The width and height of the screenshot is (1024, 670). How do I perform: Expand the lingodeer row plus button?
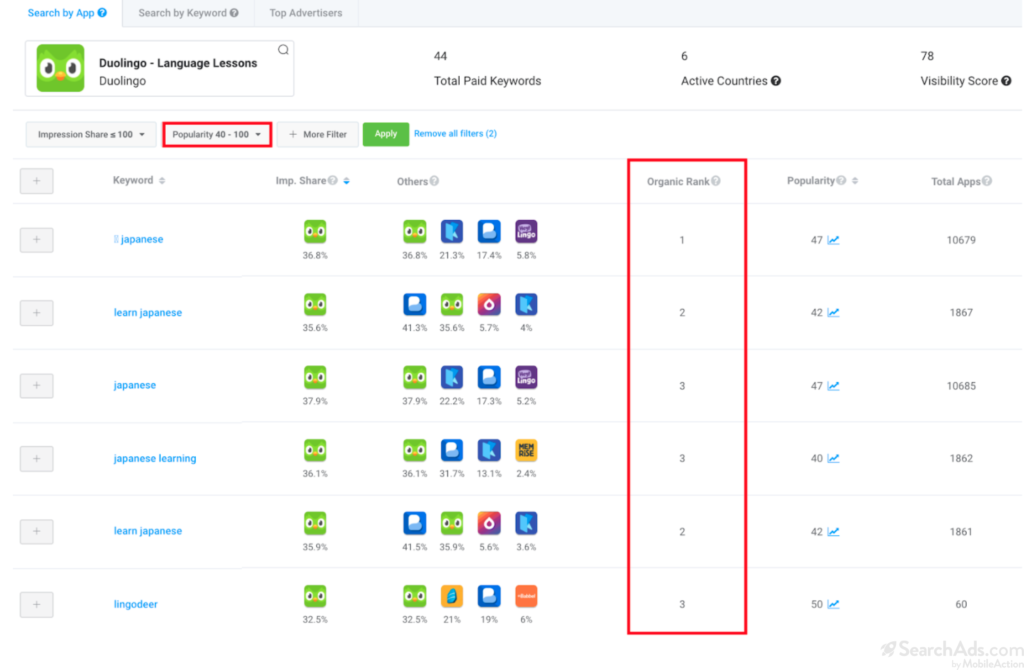pyautogui.click(x=36, y=604)
